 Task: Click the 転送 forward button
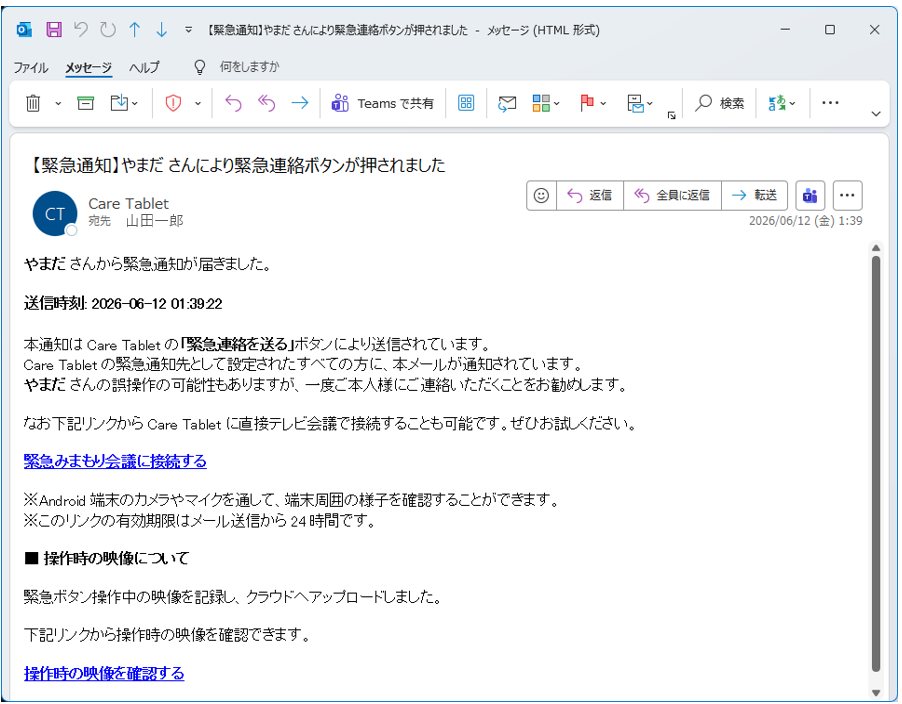tap(754, 196)
